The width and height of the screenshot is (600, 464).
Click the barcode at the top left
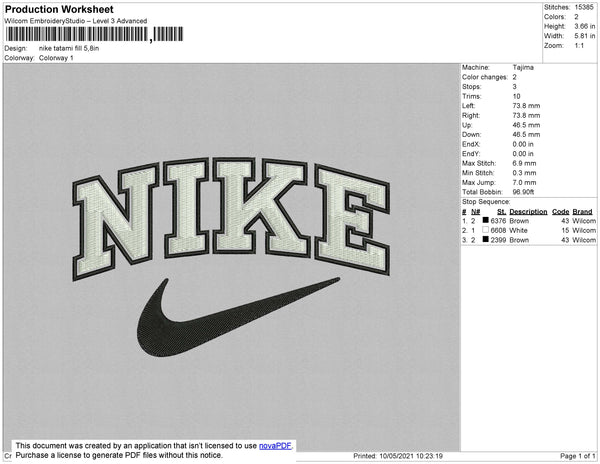pos(94,34)
